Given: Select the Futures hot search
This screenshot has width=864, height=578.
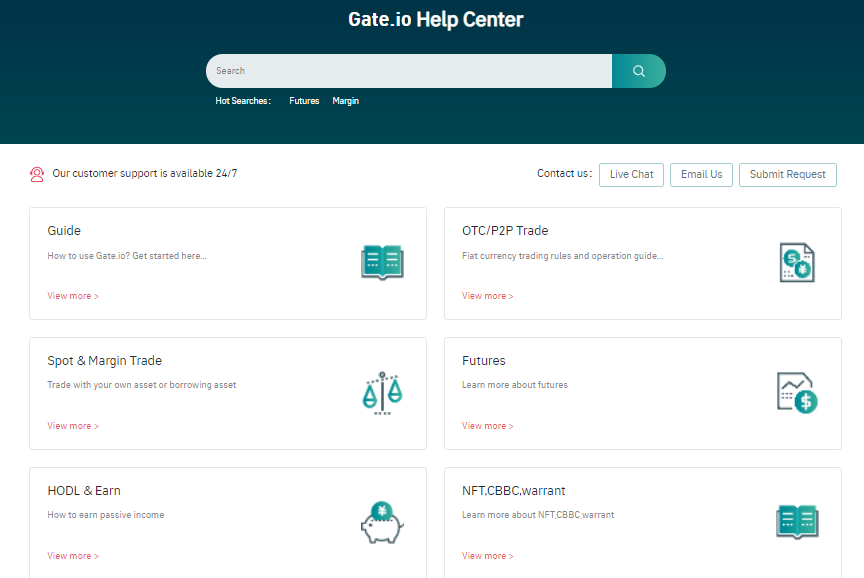Looking at the screenshot, I should click(304, 101).
